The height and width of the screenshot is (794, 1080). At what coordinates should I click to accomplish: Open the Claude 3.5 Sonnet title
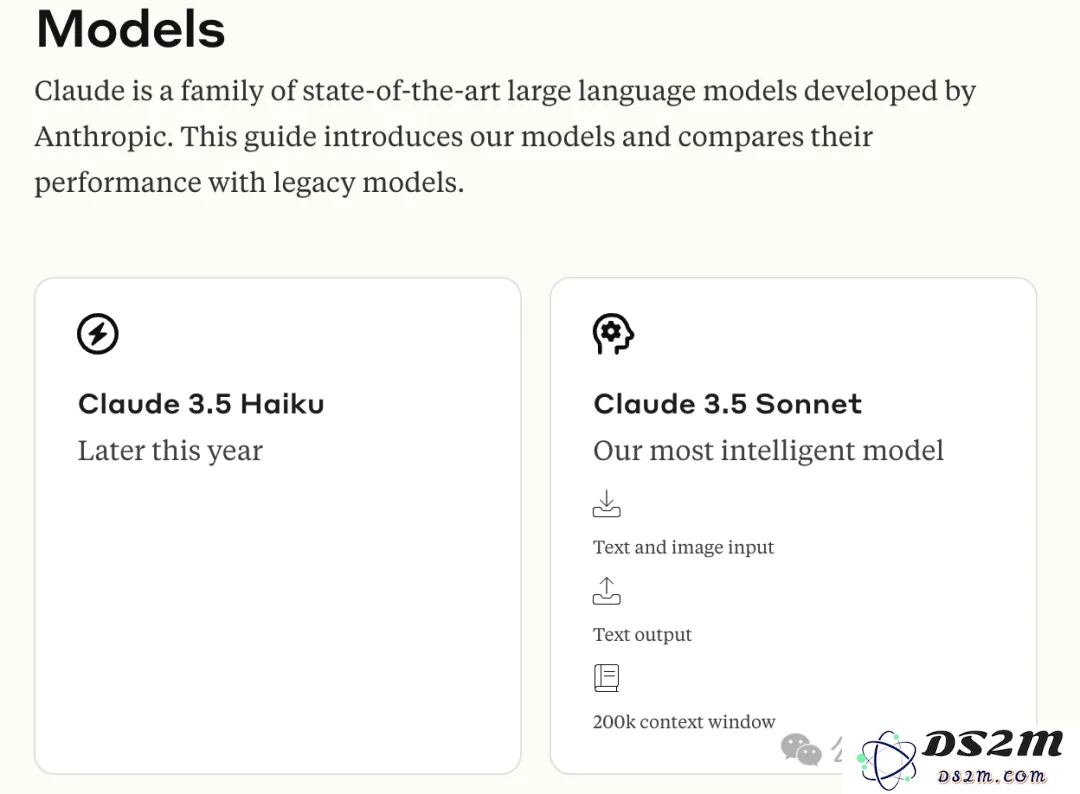pyautogui.click(x=727, y=404)
